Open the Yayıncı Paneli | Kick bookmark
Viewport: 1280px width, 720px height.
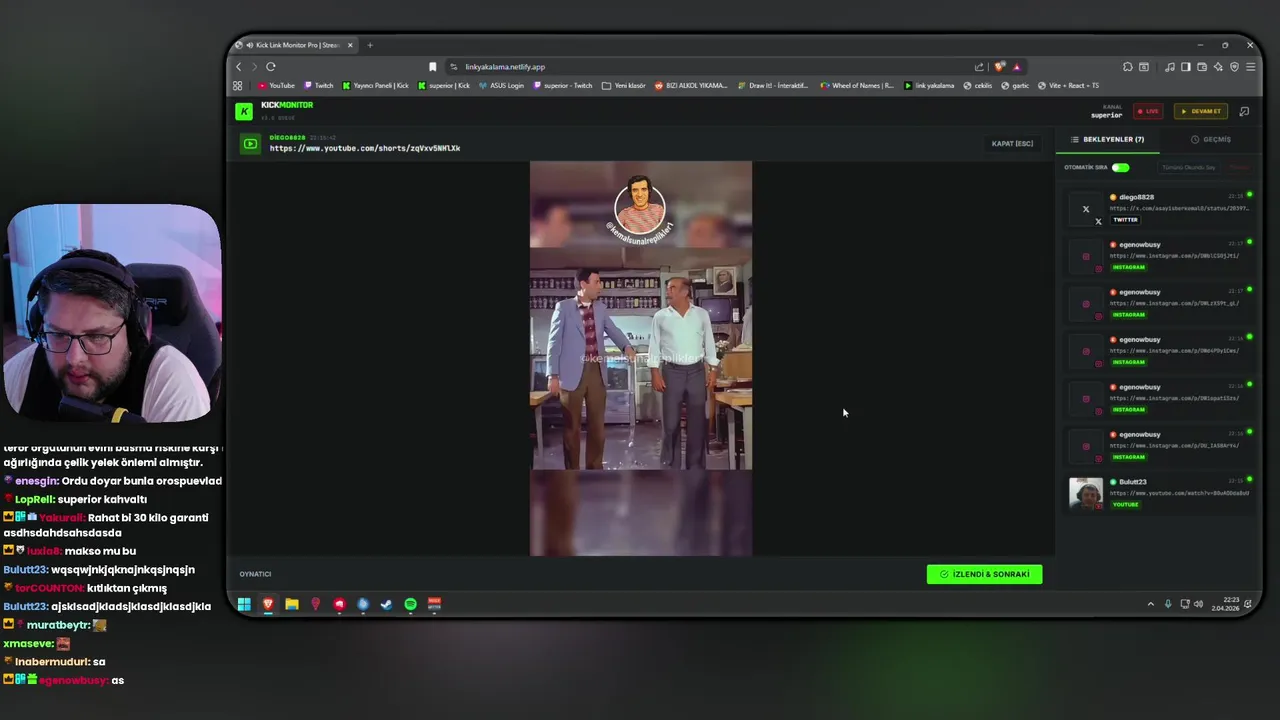[x=376, y=85]
